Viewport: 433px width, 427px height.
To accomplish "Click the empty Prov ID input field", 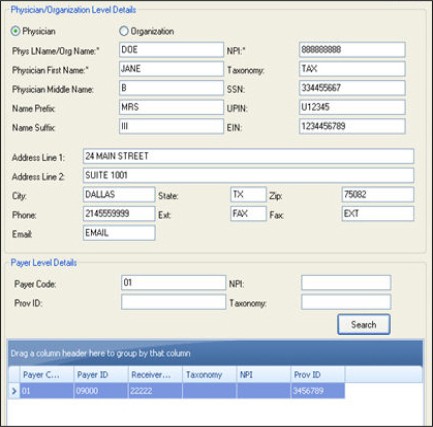I will [174, 302].
